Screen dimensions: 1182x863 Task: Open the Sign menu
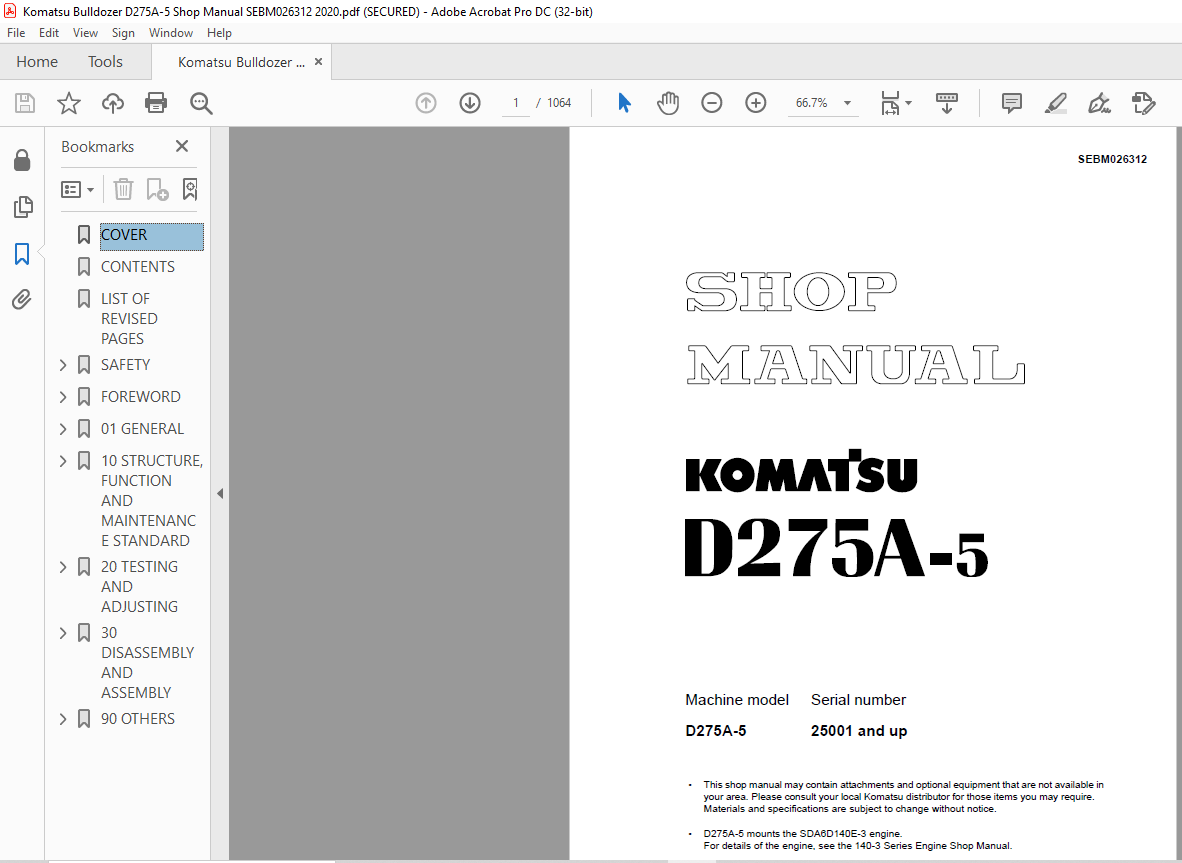click(123, 32)
